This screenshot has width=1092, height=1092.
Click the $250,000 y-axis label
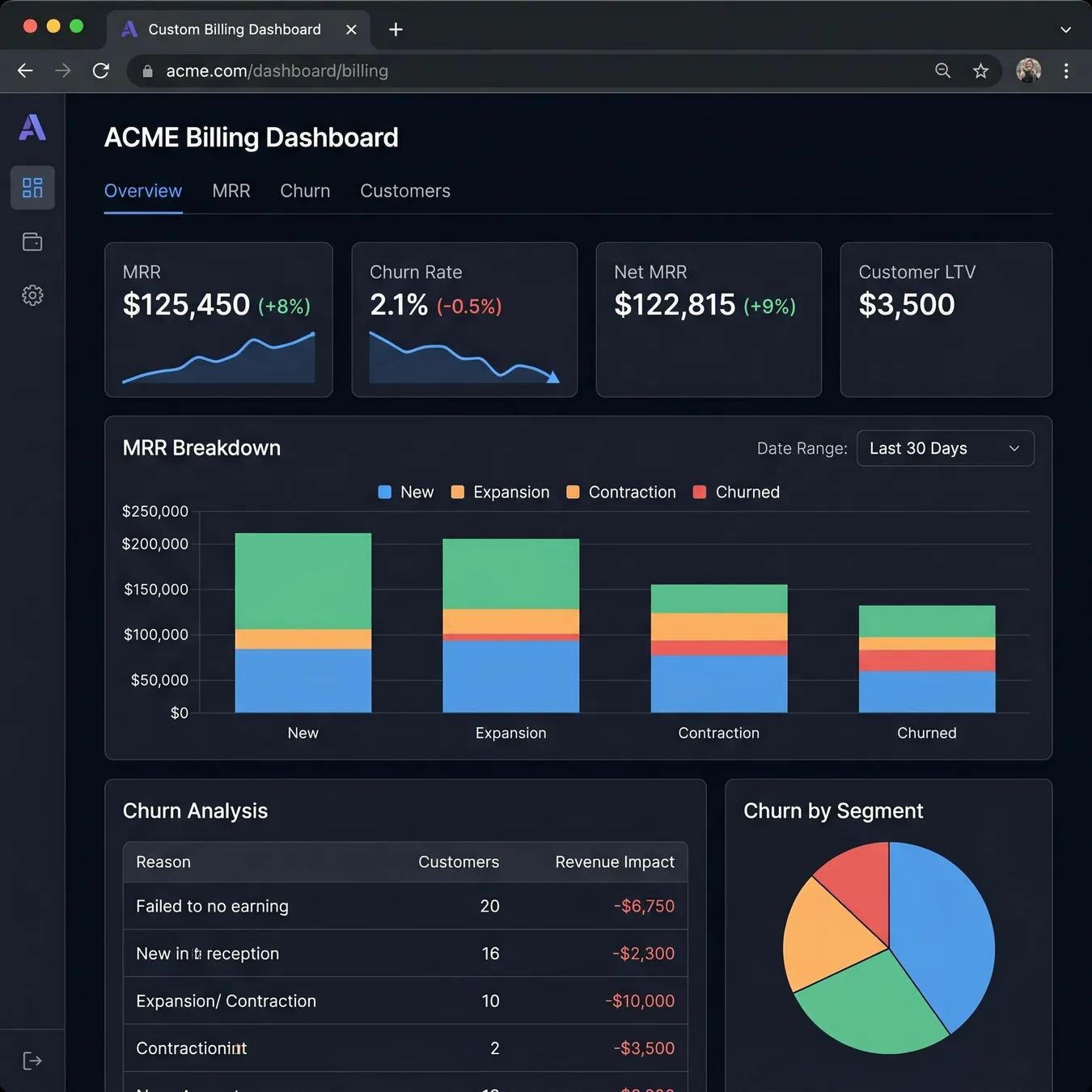point(154,511)
